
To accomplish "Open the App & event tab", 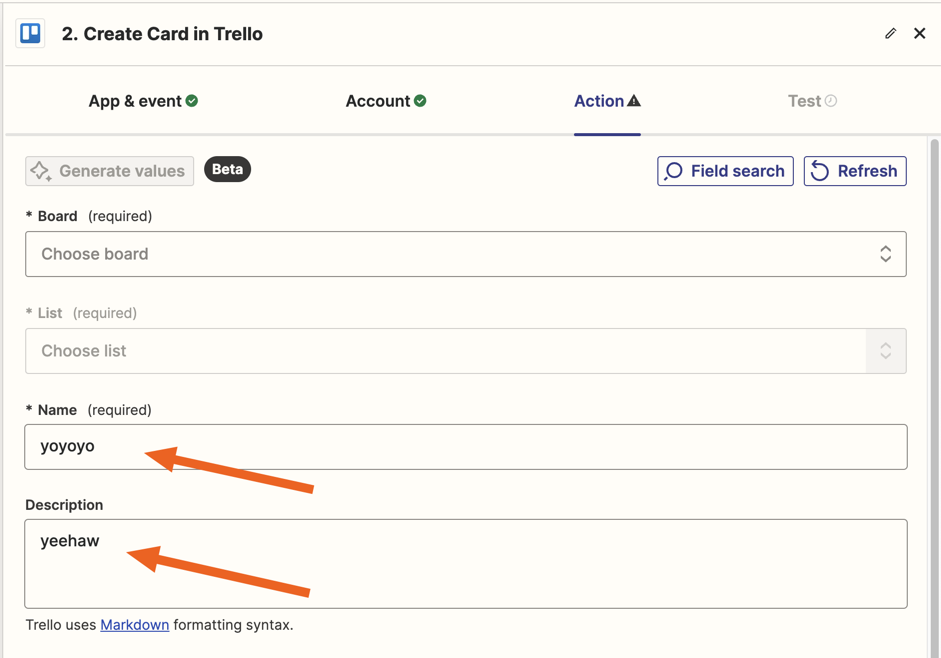I will click(x=143, y=101).
